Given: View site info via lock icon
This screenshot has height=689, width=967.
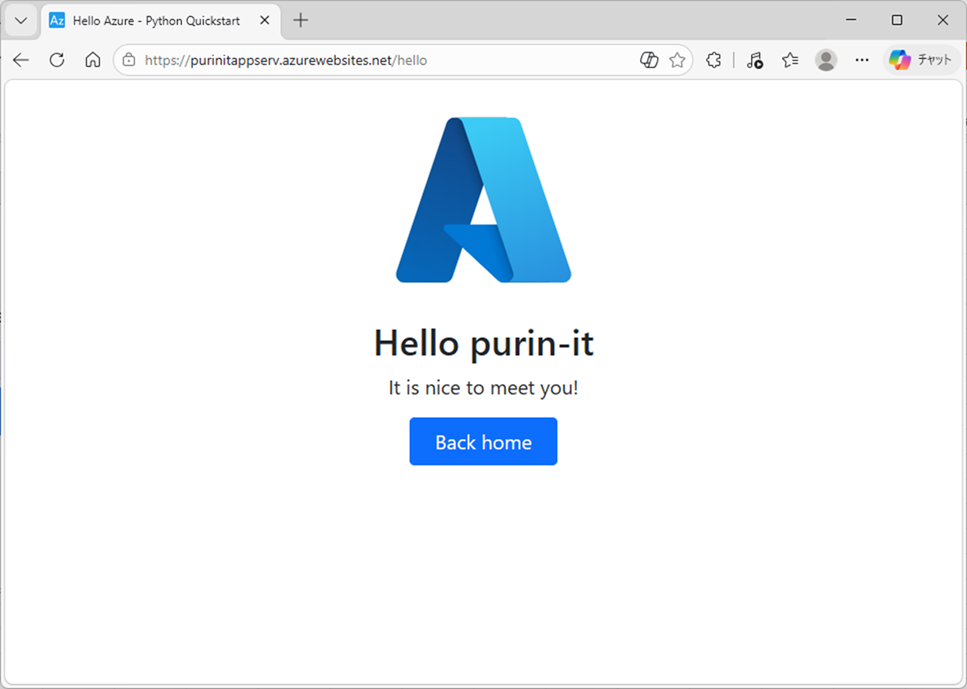Looking at the screenshot, I should [129, 60].
